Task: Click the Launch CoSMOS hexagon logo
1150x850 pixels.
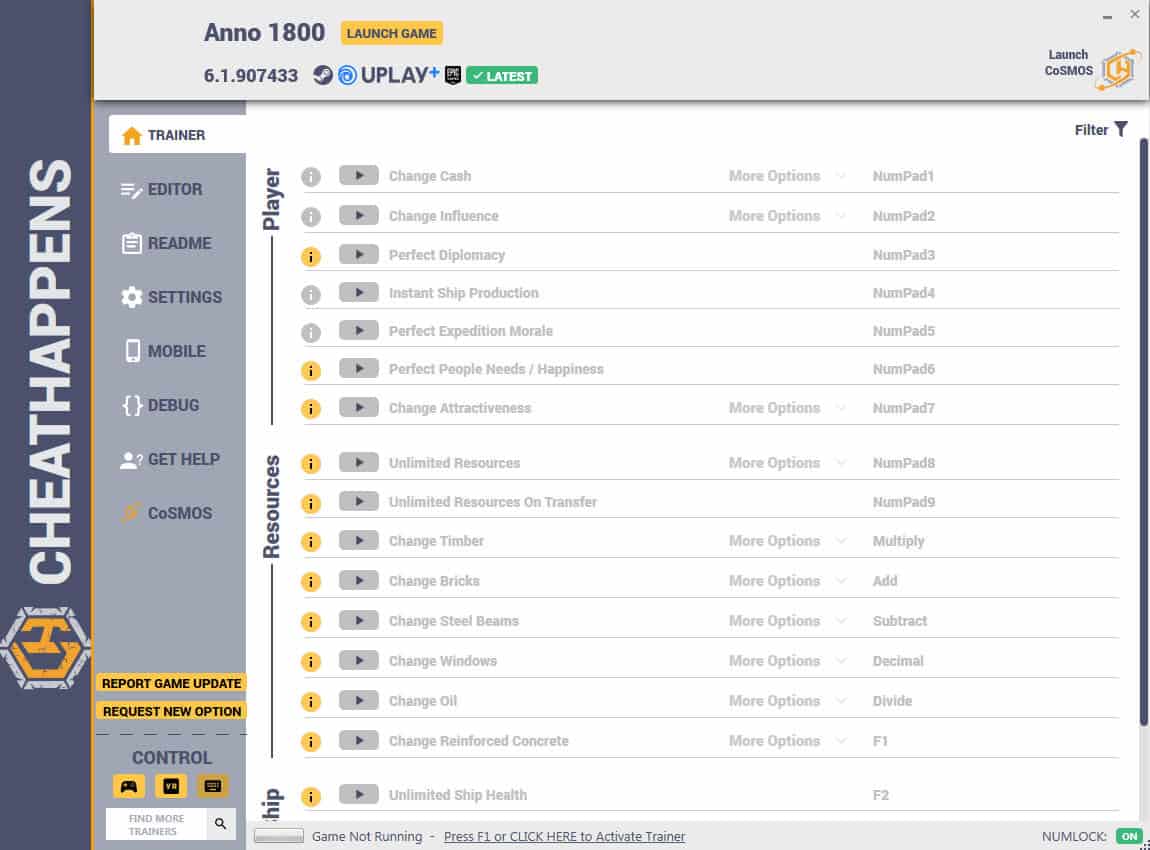Action: 1118,69
